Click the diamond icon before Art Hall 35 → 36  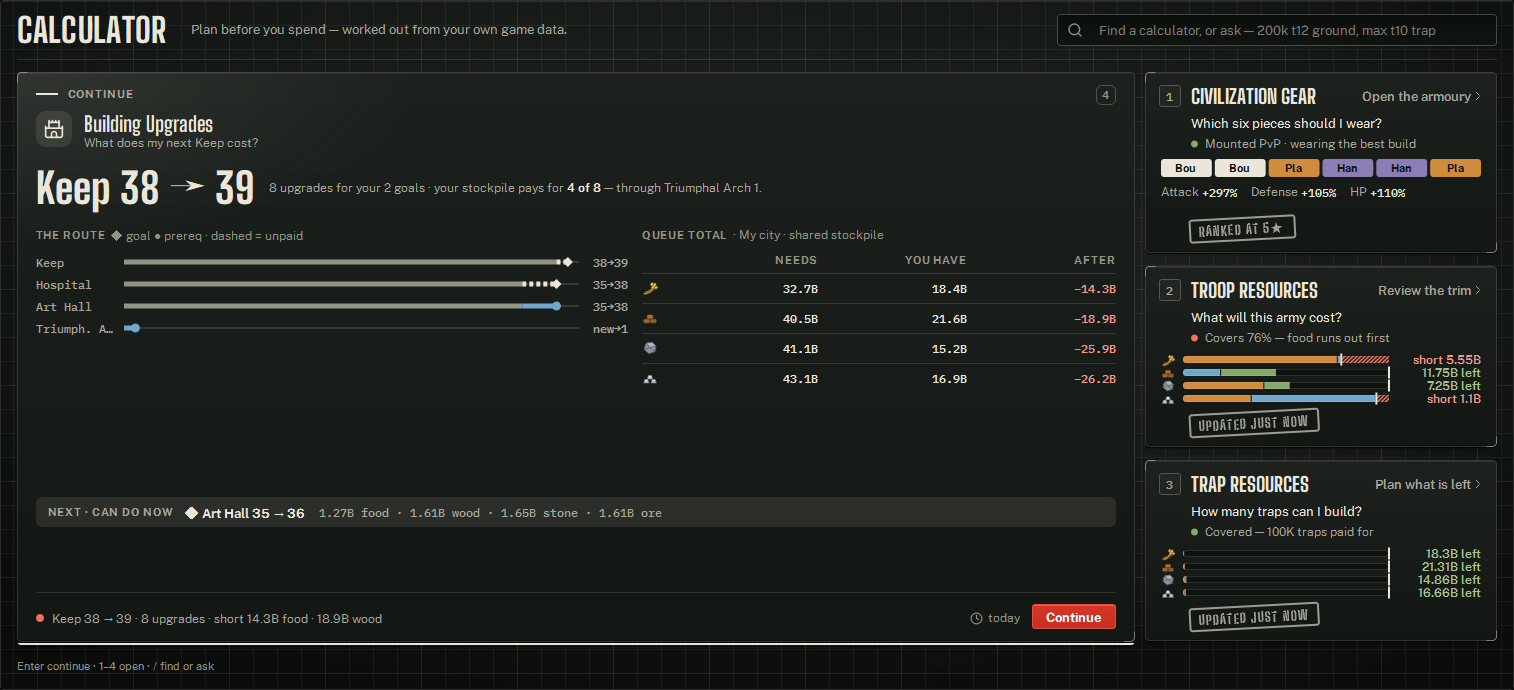tap(191, 513)
